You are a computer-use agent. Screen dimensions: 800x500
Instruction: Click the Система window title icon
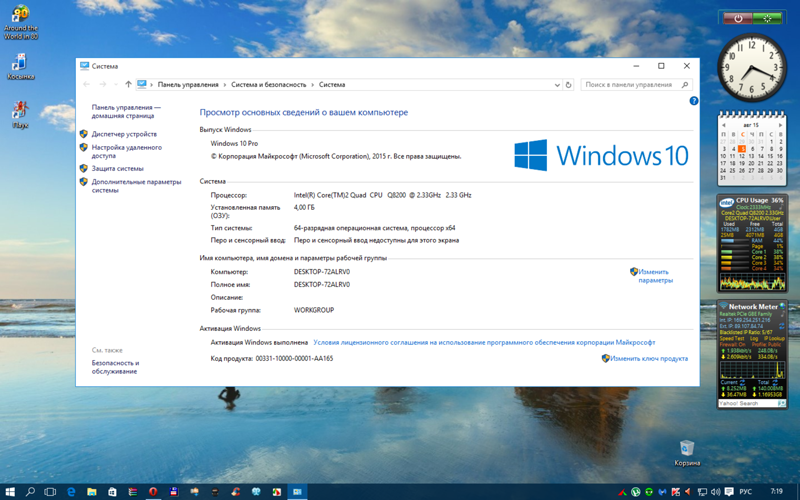(84, 66)
